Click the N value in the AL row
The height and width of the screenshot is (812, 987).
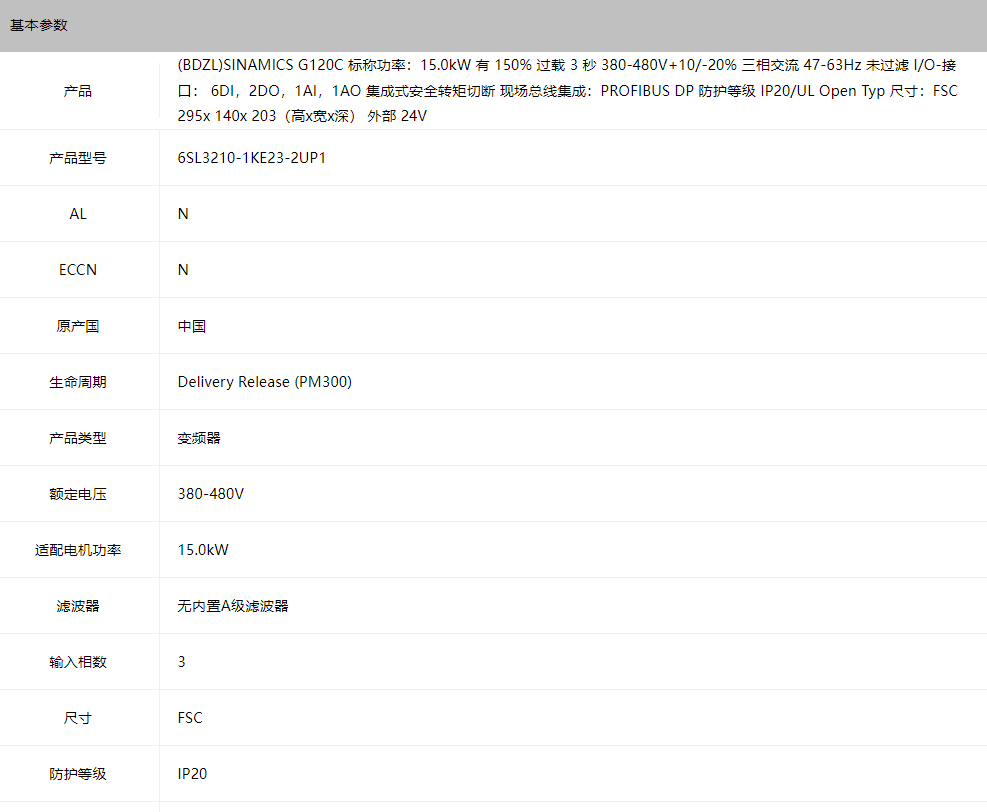pos(183,214)
